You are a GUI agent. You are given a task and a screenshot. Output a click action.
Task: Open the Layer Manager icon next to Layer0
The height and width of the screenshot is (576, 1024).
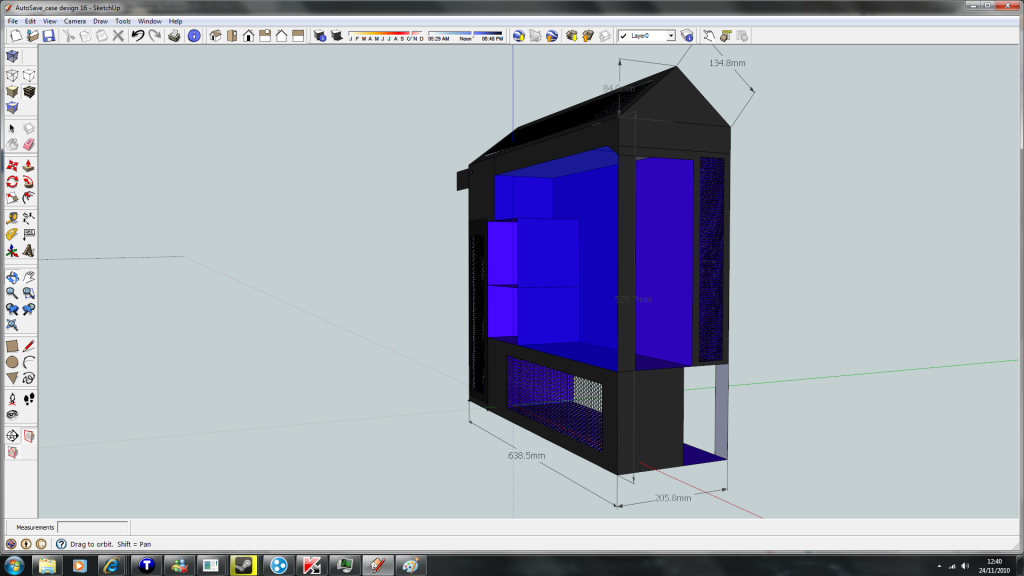coord(686,36)
